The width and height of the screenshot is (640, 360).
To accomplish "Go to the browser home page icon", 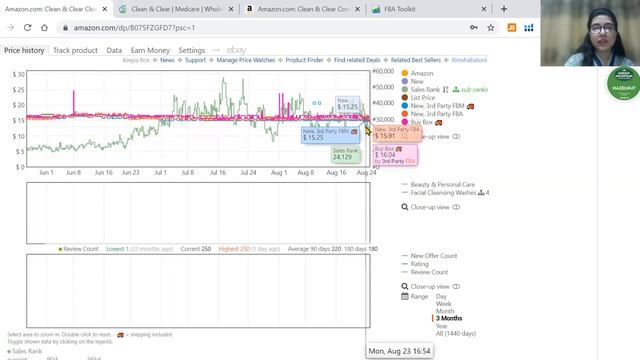I will (44, 28).
